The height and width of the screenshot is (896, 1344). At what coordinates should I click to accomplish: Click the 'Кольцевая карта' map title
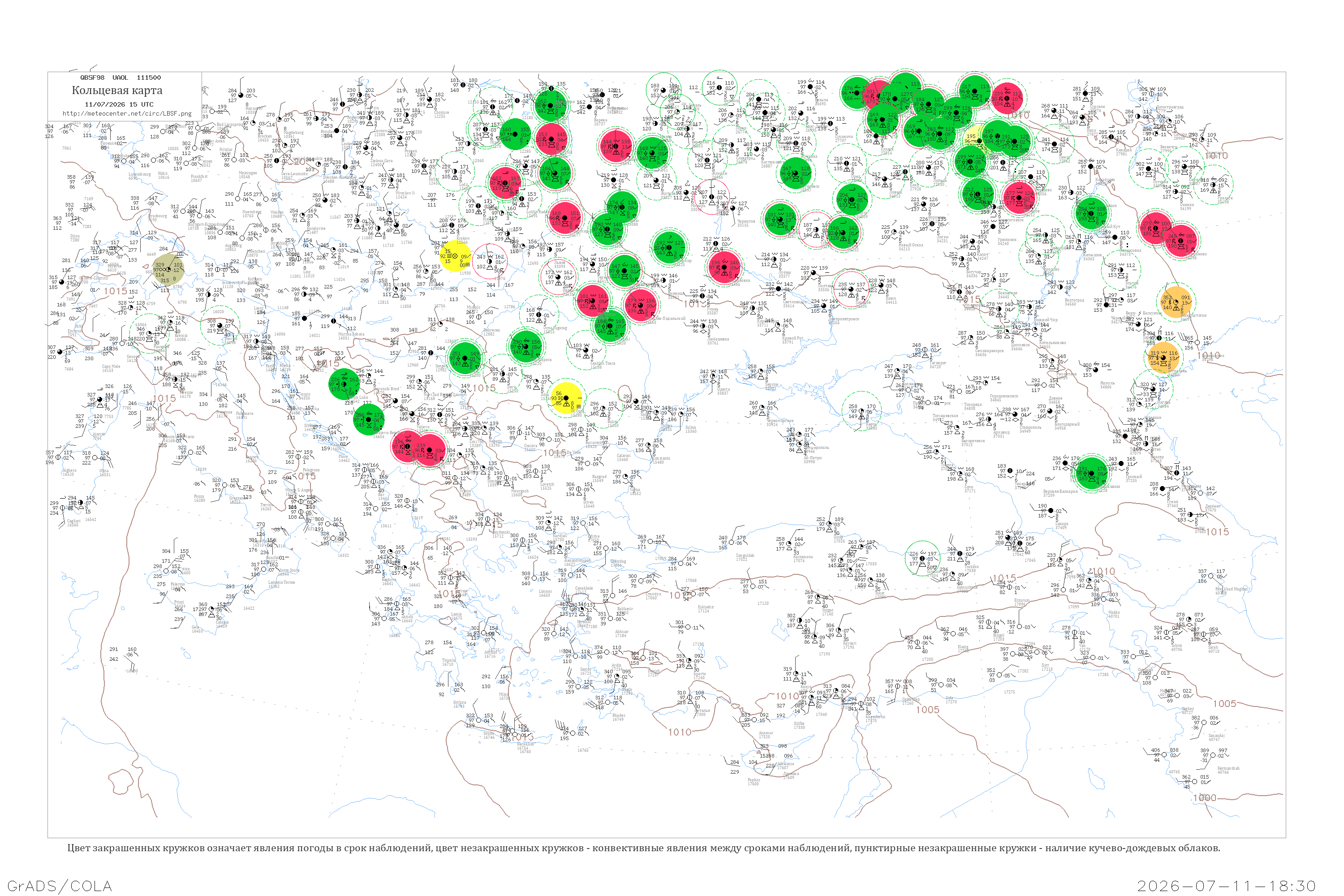pyautogui.click(x=117, y=90)
